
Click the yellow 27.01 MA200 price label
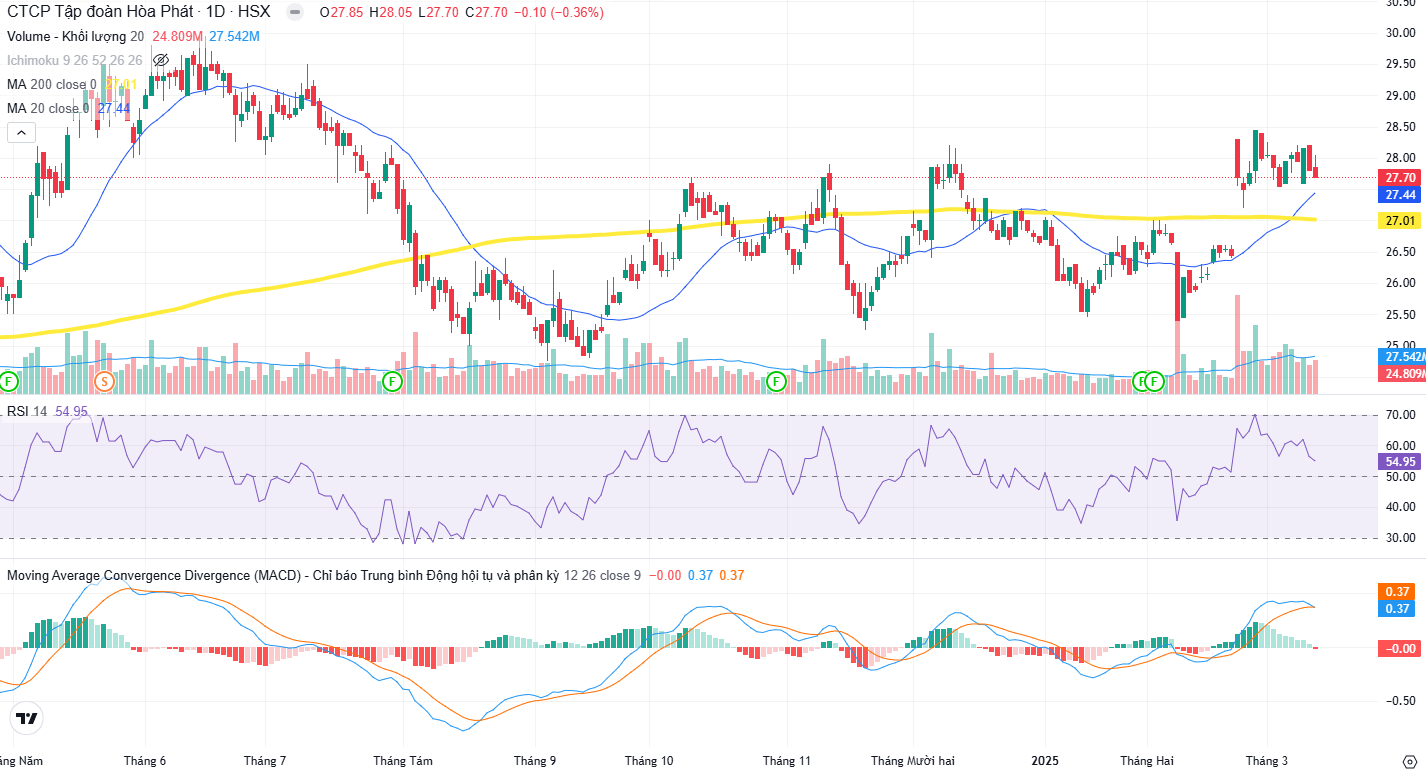coord(1400,221)
